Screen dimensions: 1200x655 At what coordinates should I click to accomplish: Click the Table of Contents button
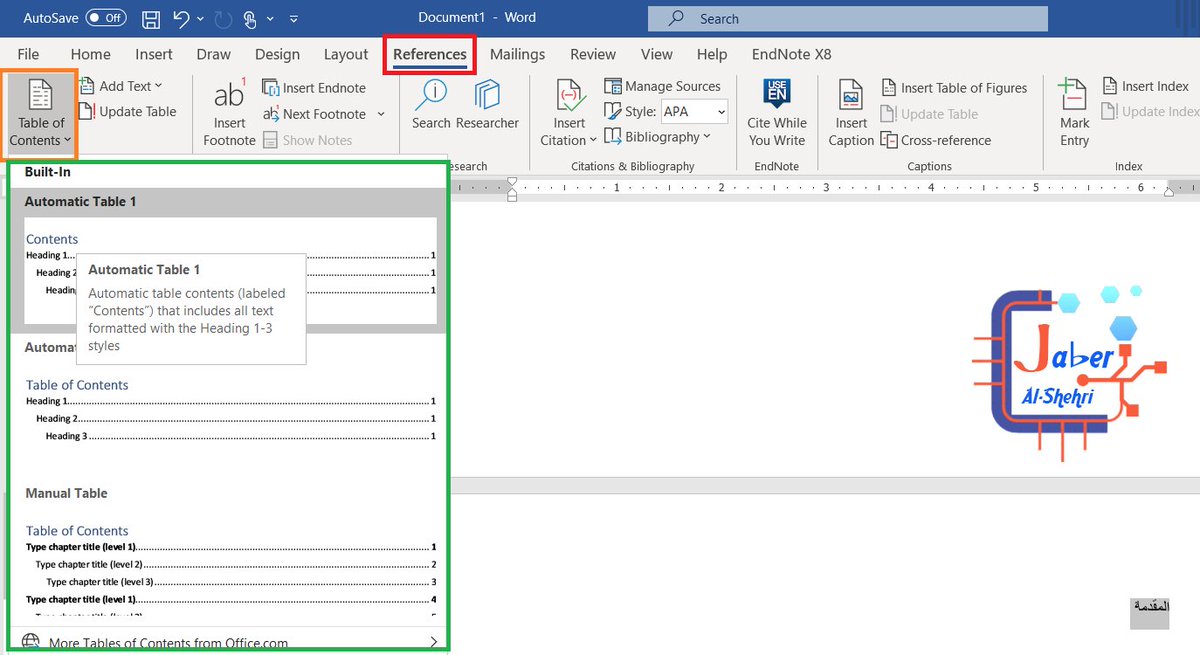pos(40,112)
